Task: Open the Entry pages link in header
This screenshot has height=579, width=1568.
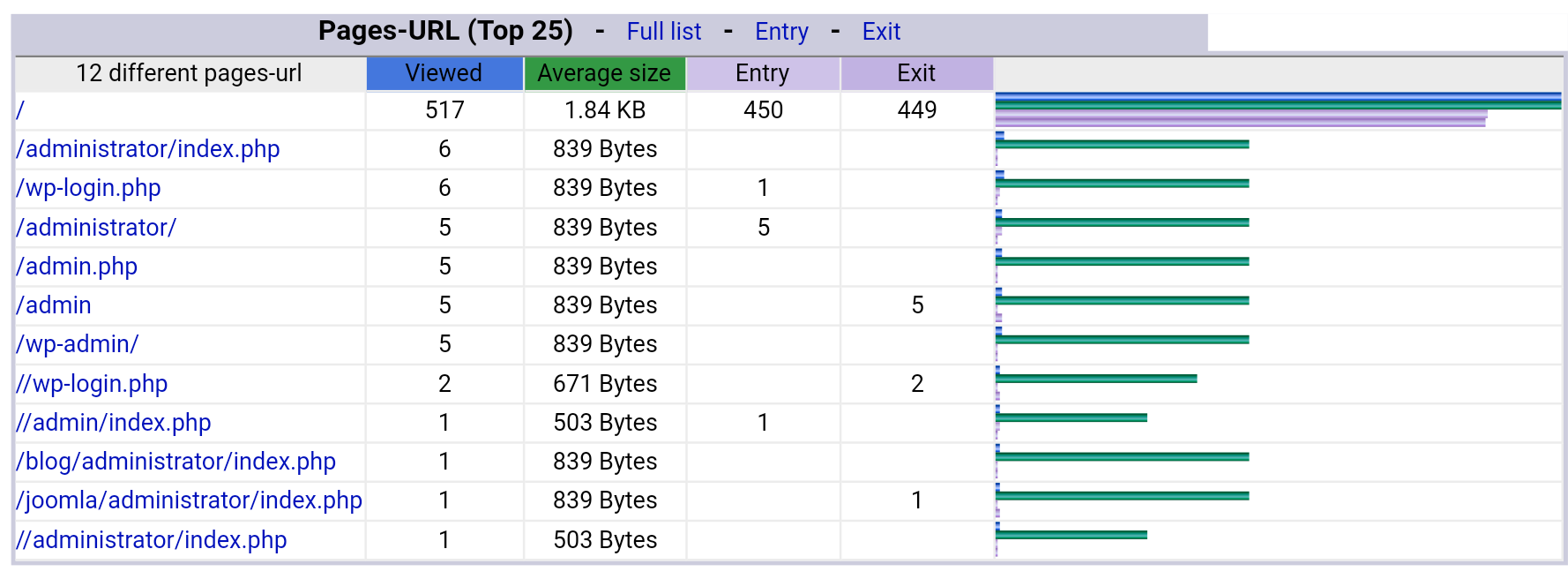Action: click(781, 32)
